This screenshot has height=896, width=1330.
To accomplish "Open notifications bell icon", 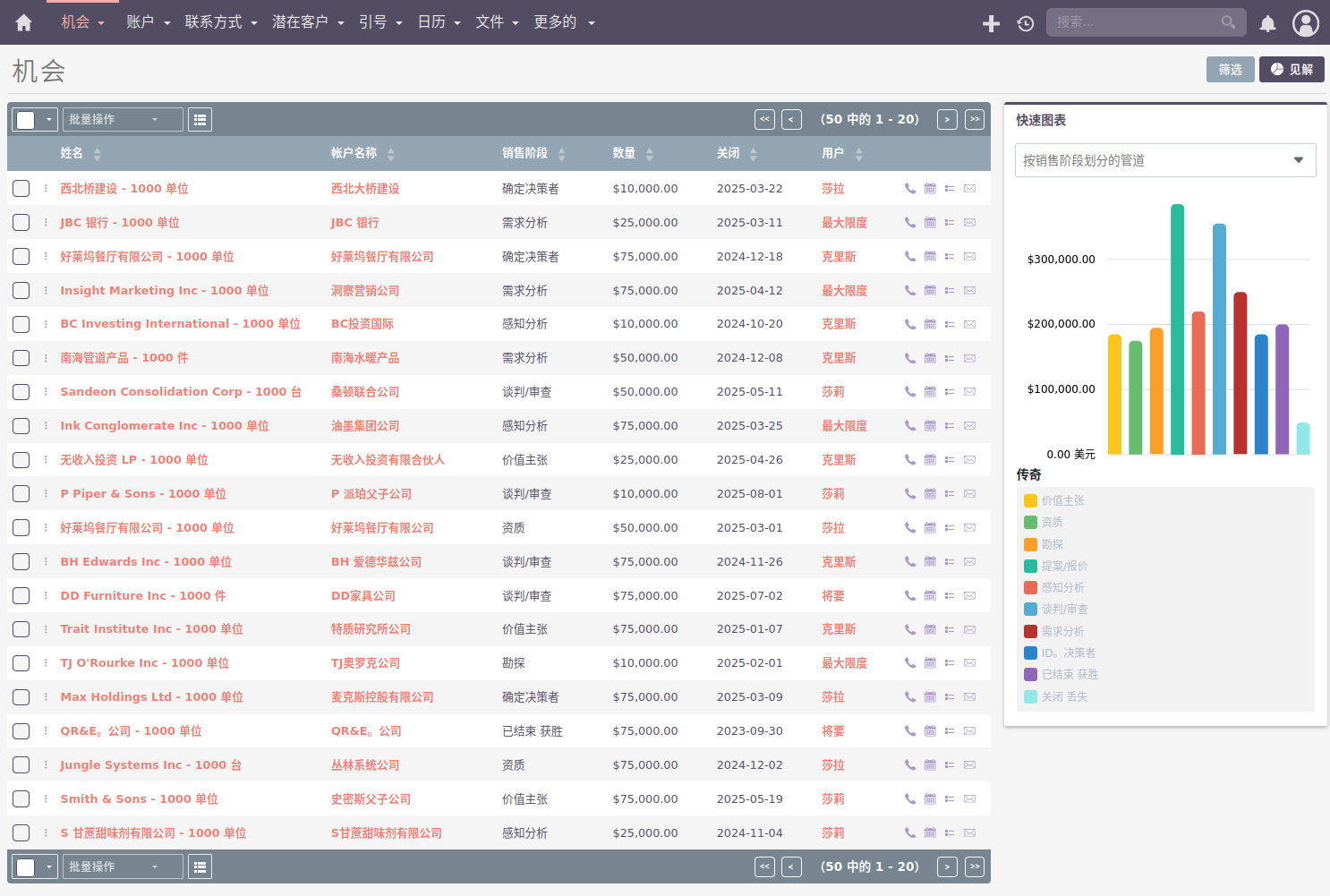I will (x=1268, y=23).
